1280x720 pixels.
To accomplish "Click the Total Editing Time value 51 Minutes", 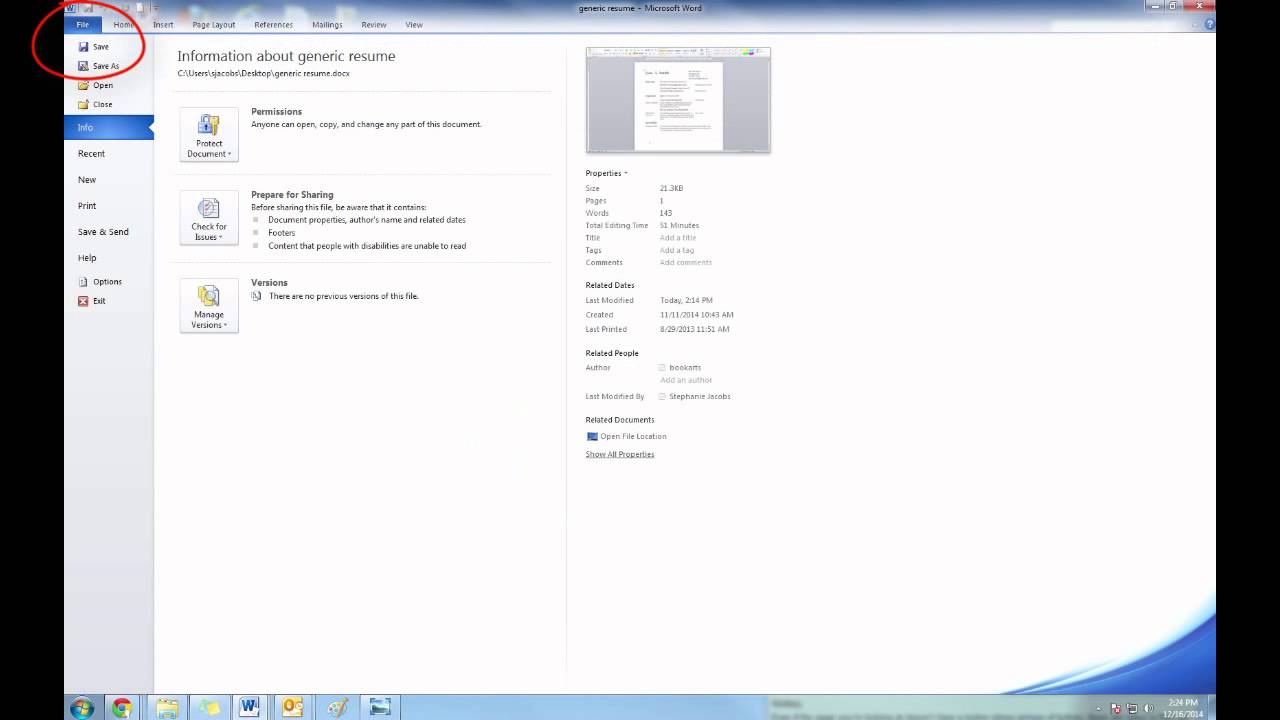I will click(679, 225).
